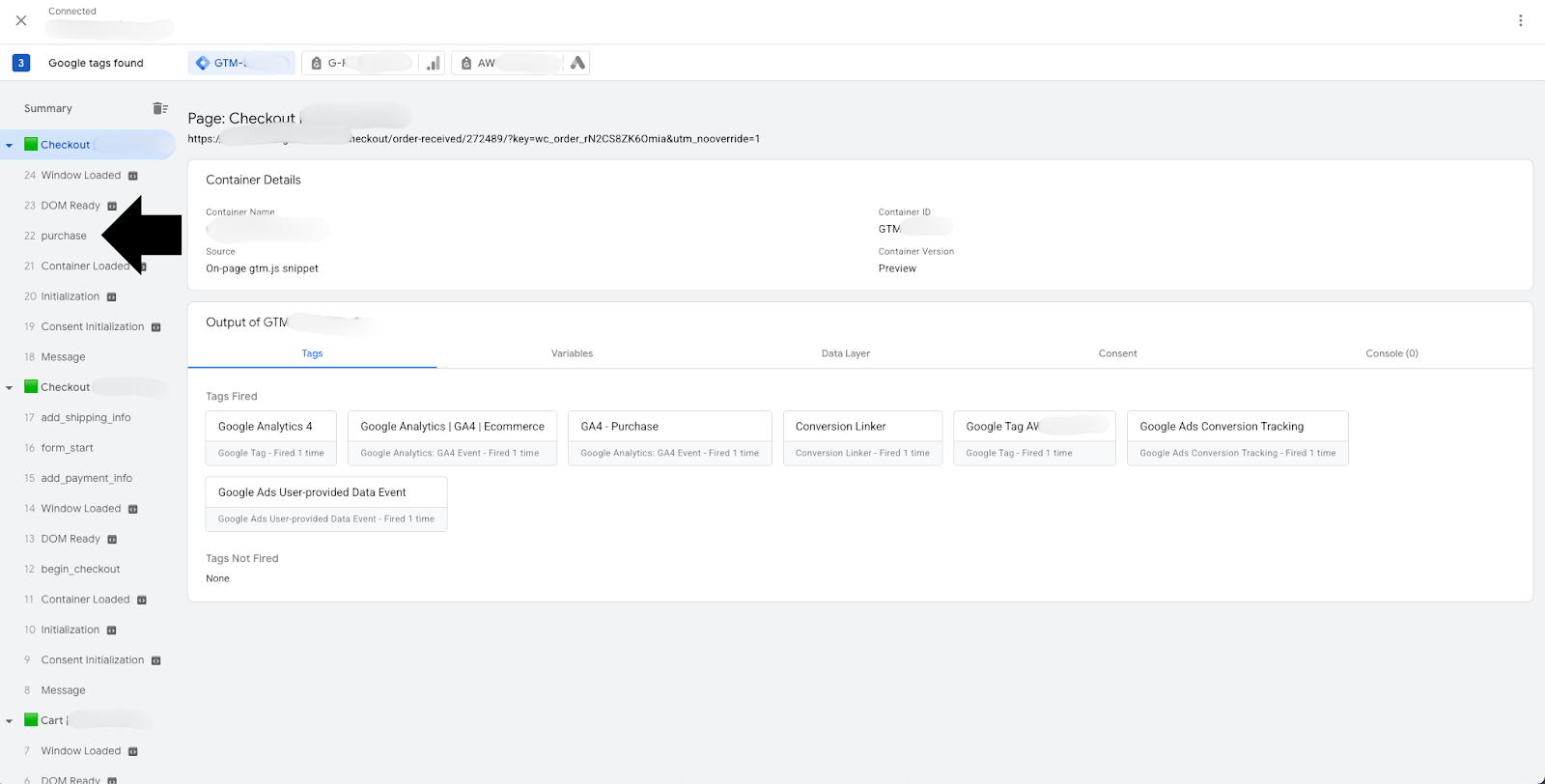Click the 'Tags Fired' heading
Viewport: 1545px width, 784px height.
click(232, 396)
